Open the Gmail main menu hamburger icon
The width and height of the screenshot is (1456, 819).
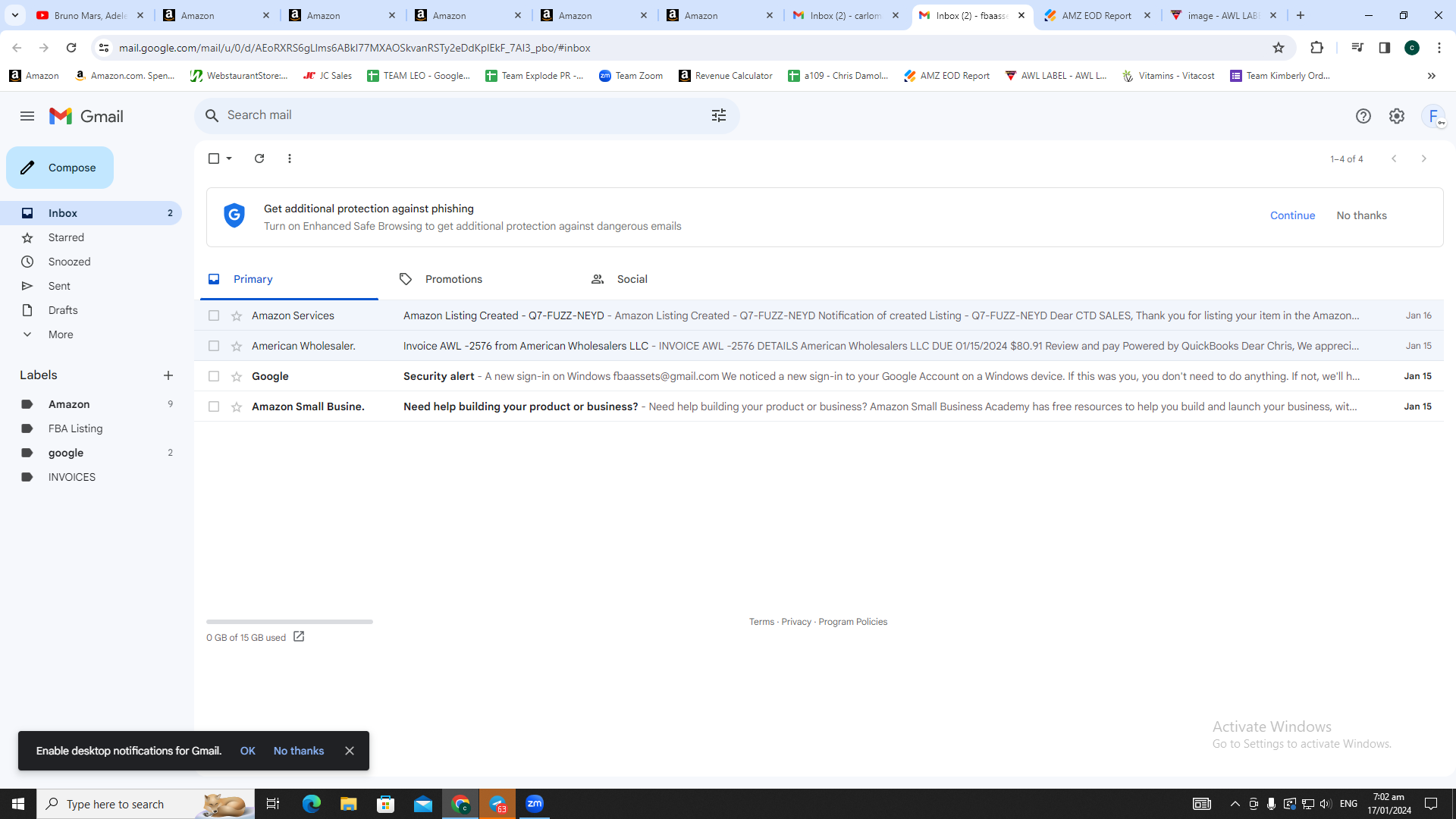coord(27,116)
